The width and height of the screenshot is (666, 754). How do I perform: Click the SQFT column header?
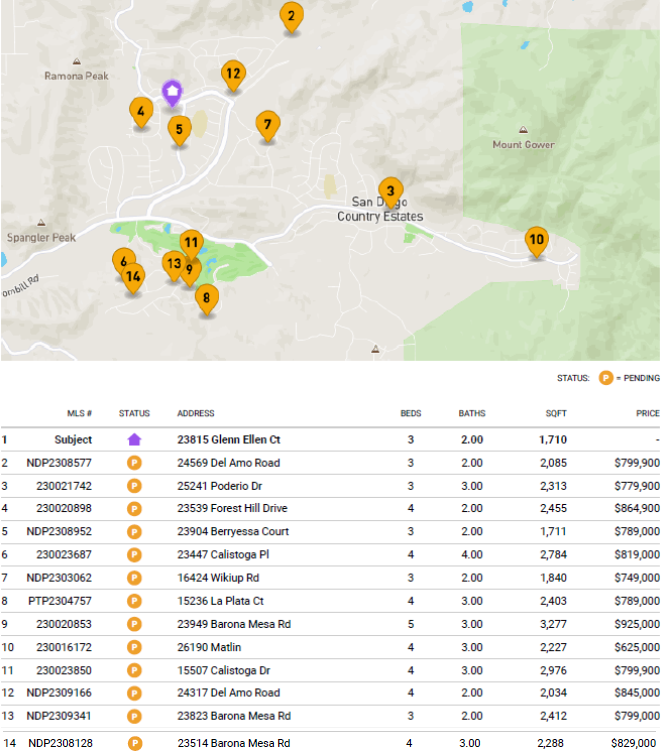(556, 413)
